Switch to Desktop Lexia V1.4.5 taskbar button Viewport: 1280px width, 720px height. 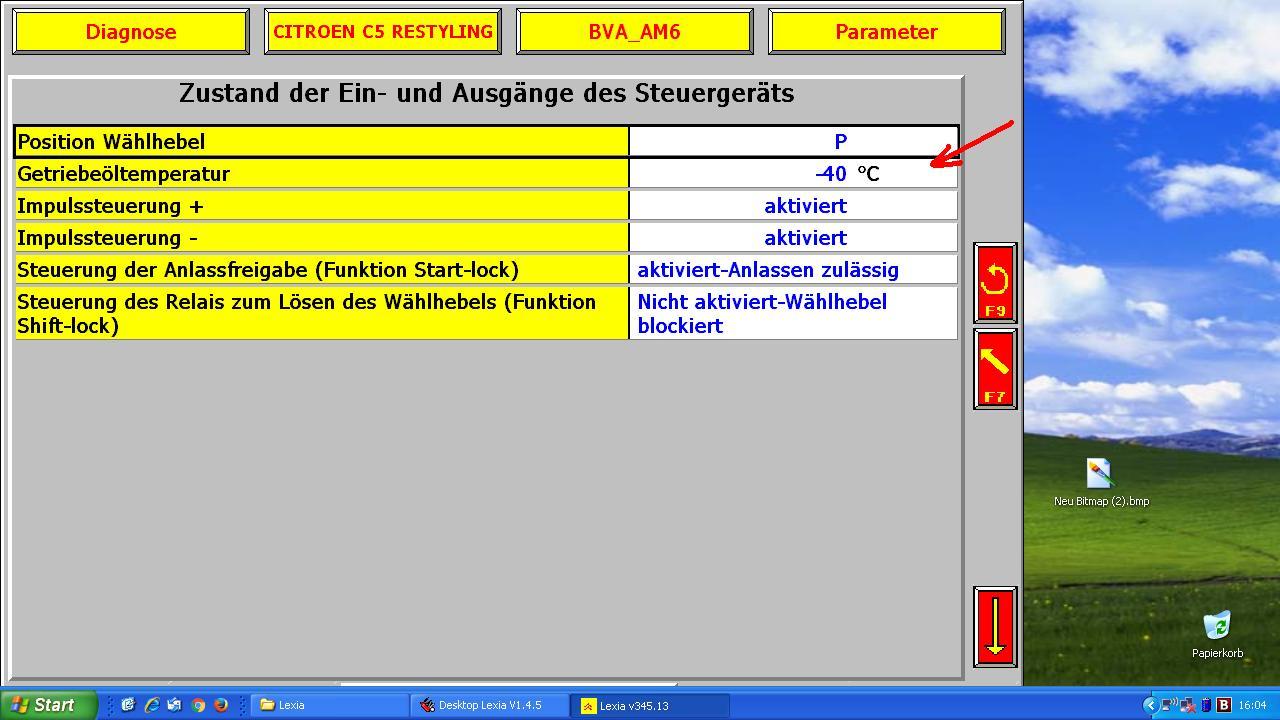[490, 705]
